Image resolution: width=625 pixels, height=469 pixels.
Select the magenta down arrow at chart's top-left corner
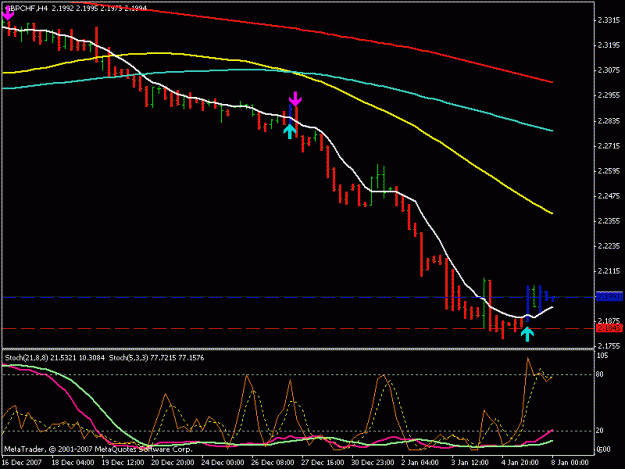point(8,14)
